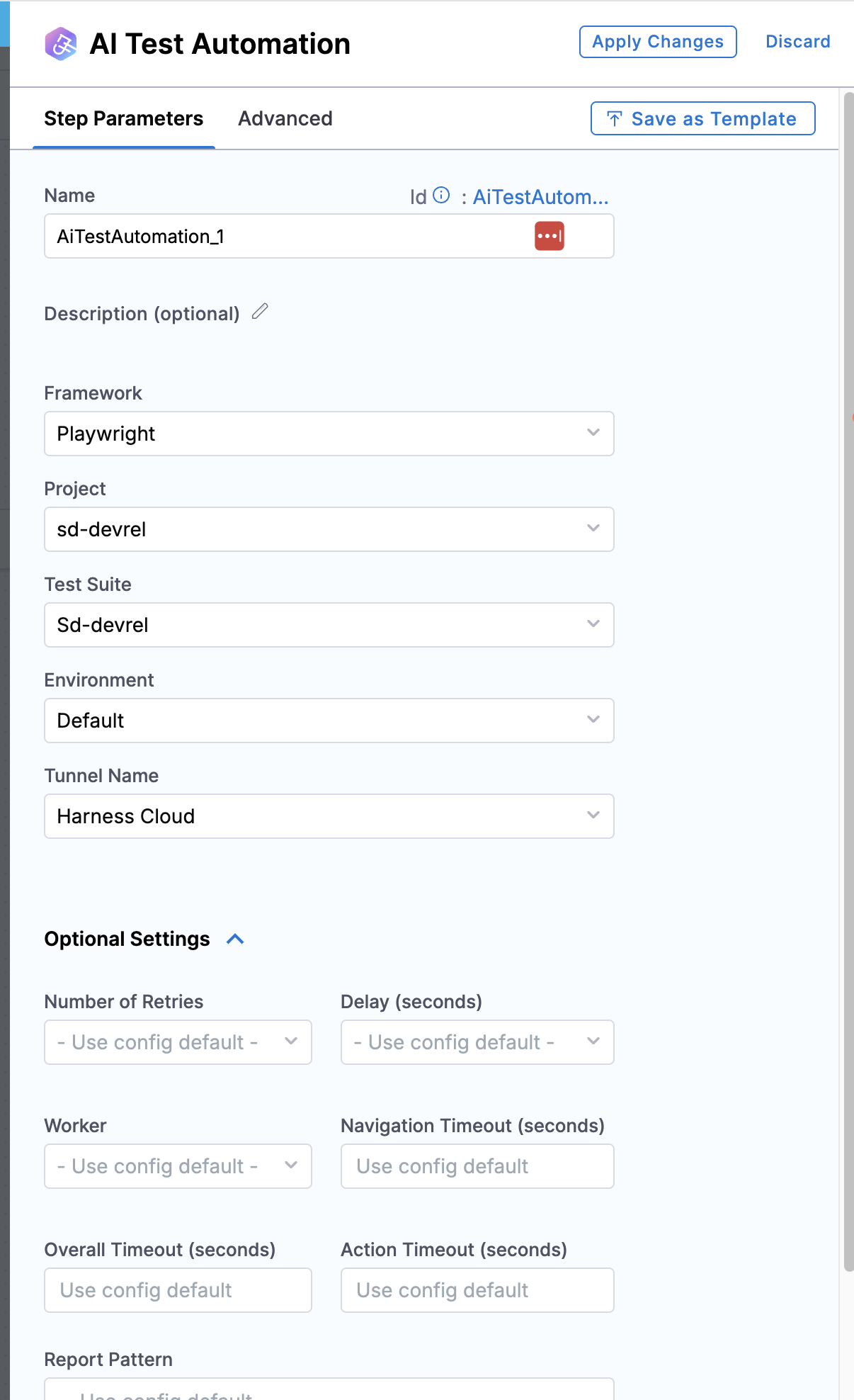The width and height of the screenshot is (854, 1400).
Task: Click the Optional Settings heading
Action: [x=127, y=939]
